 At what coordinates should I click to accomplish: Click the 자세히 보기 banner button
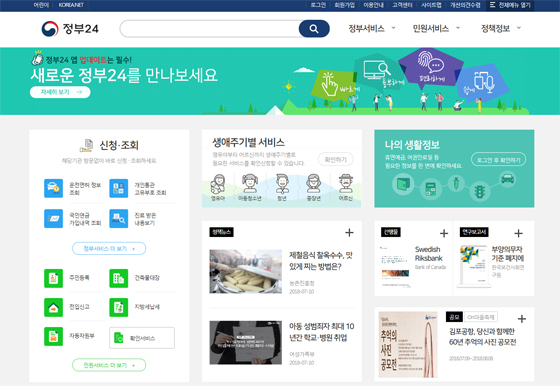(60, 92)
